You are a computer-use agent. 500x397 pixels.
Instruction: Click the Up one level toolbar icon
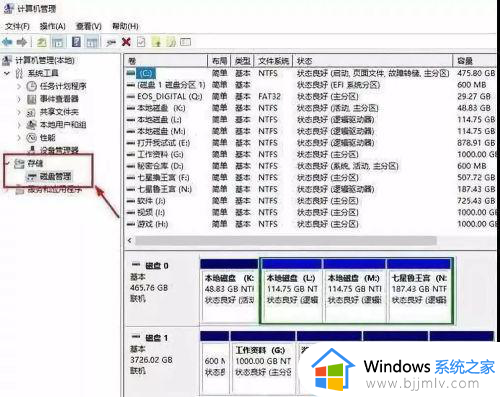click(x=42, y=42)
